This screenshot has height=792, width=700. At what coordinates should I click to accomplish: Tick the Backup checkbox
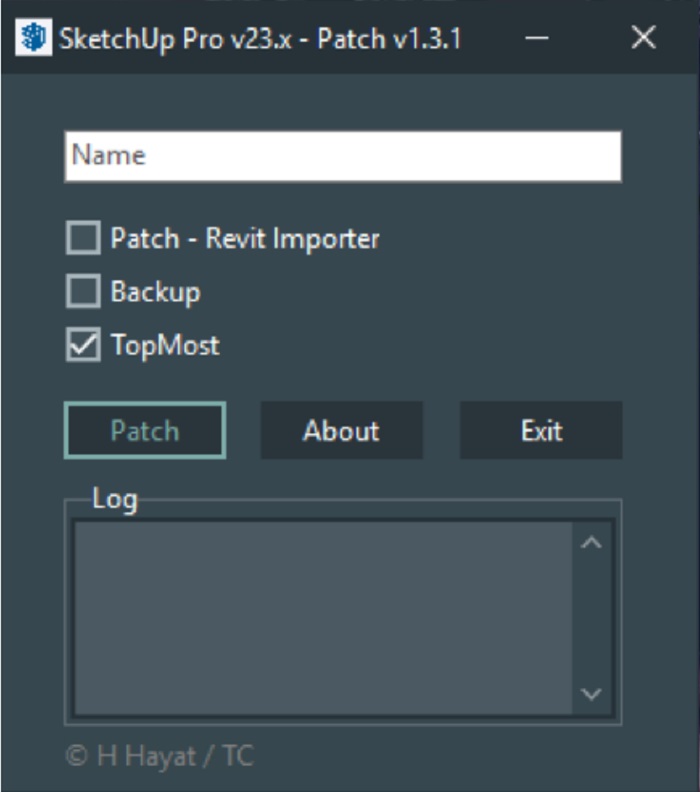pyautogui.click(x=83, y=292)
